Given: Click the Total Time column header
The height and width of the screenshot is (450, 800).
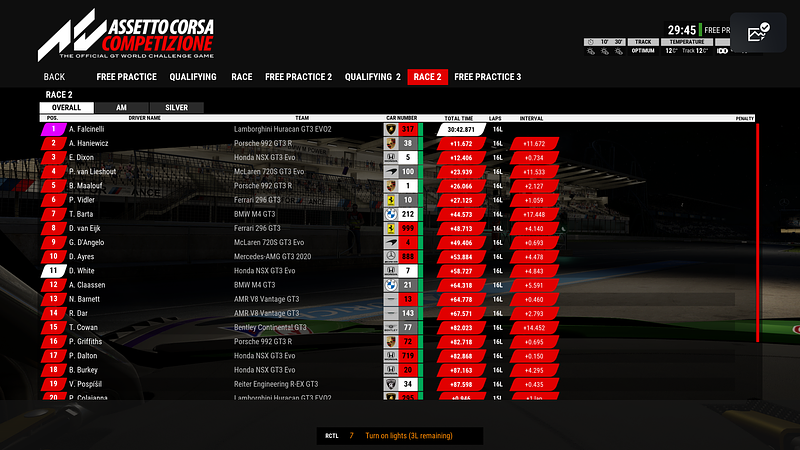Looking at the screenshot, I should (x=459, y=118).
